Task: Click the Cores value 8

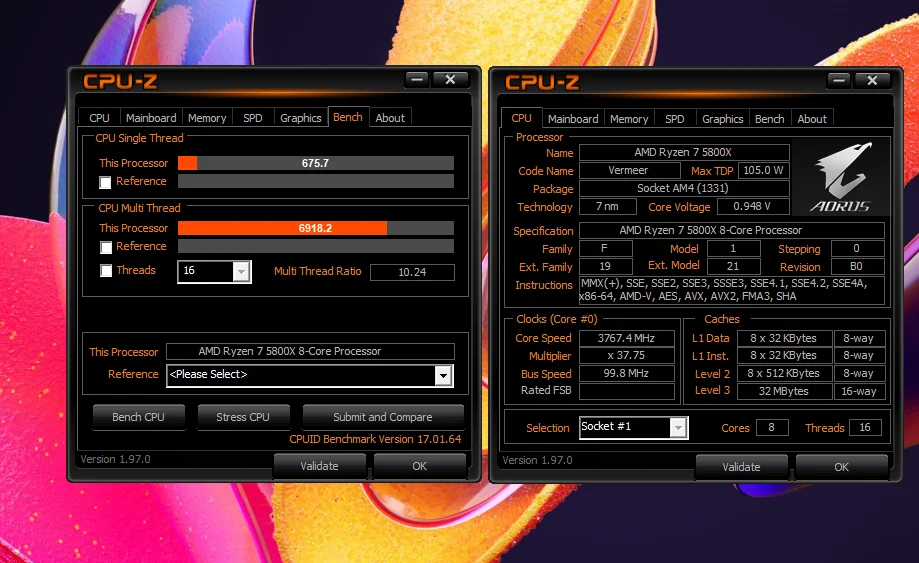Action: (772, 428)
